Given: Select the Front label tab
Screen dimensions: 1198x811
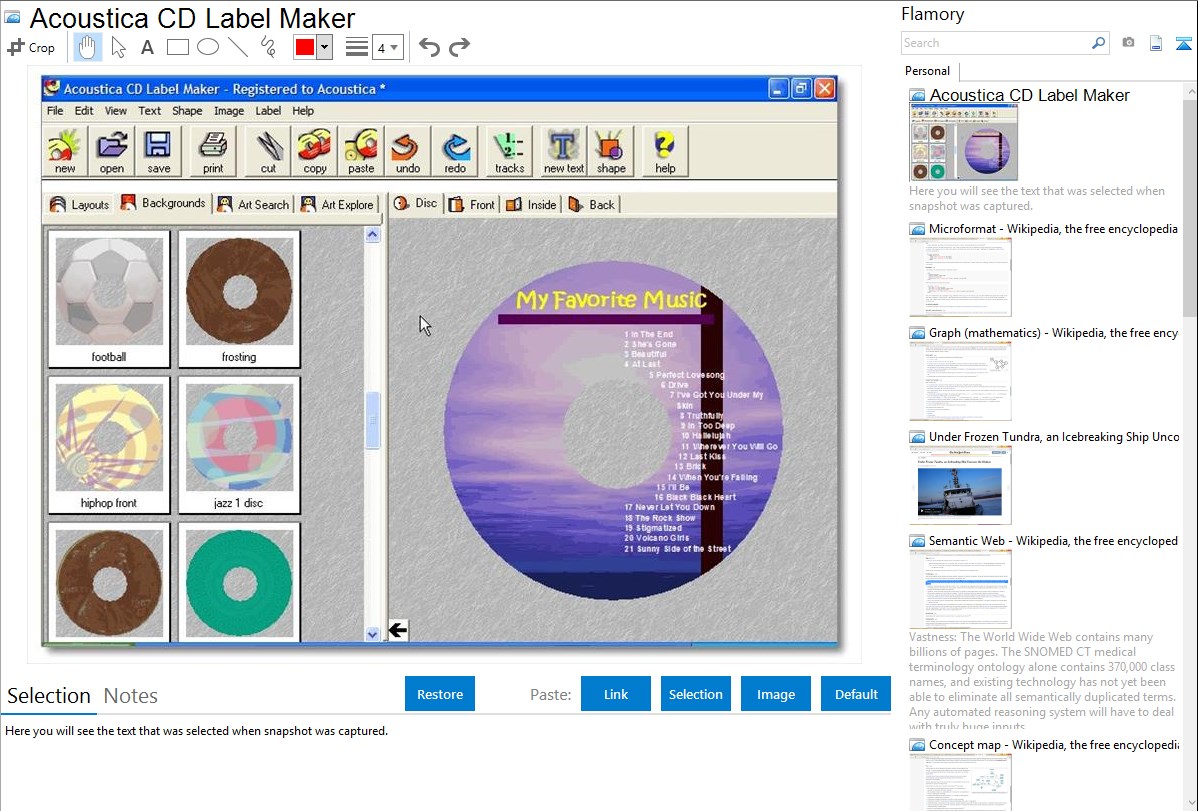Looking at the screenshot, I should coord(471,204).
